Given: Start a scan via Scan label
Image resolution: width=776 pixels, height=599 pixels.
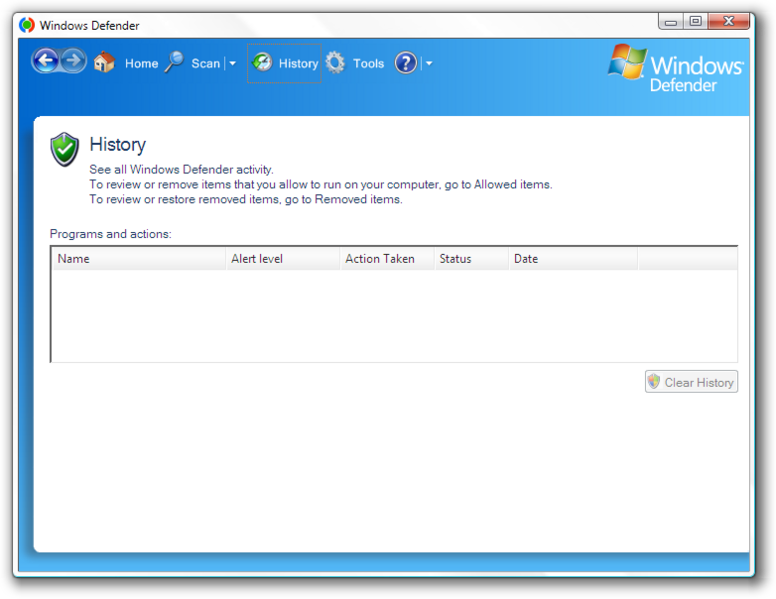Looking at the screenshot, I should point(205,63).
